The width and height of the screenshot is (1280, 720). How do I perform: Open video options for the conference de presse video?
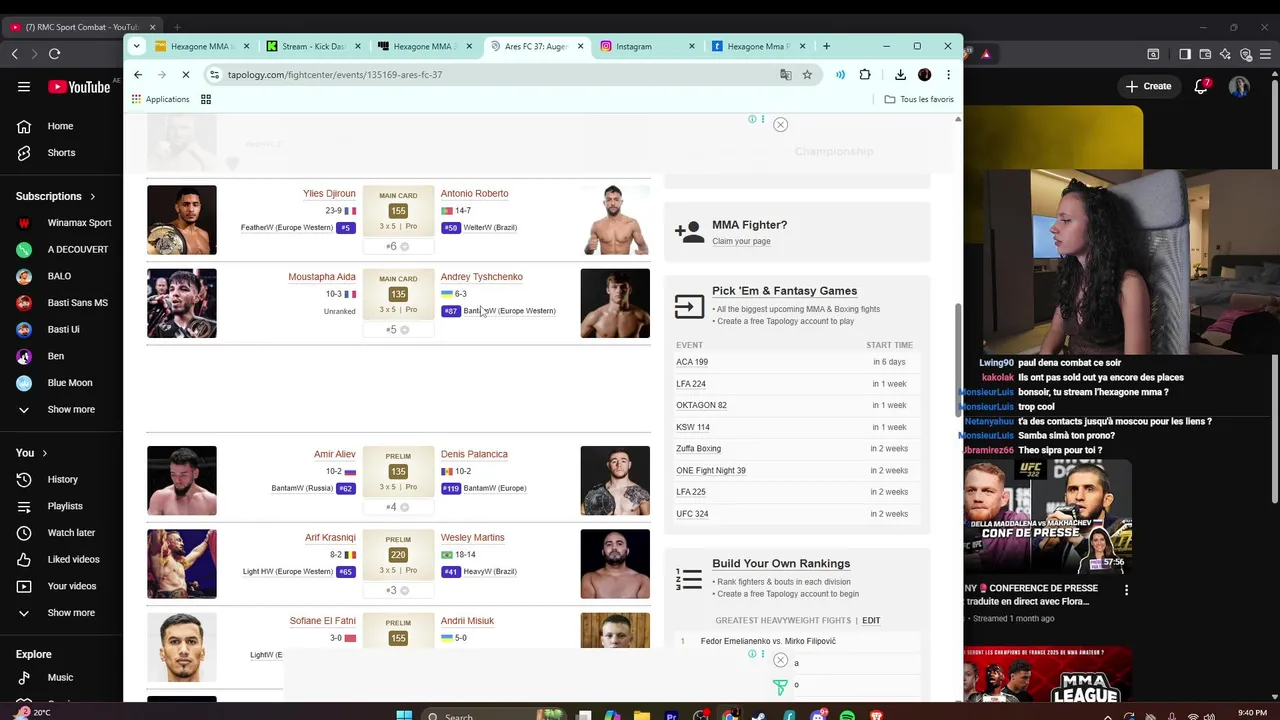[x=1126, y=590]
